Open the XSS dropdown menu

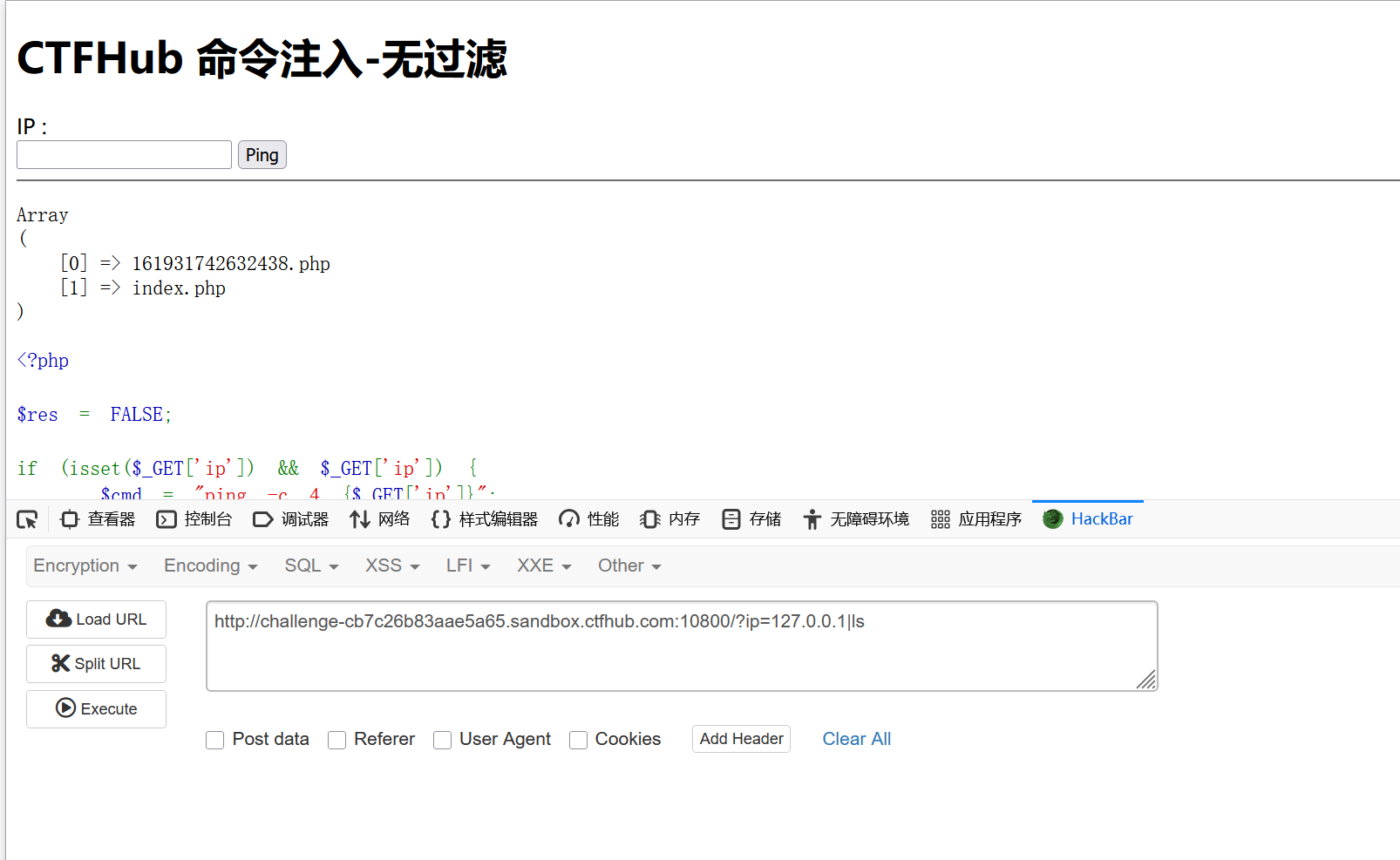pos(392,565)
